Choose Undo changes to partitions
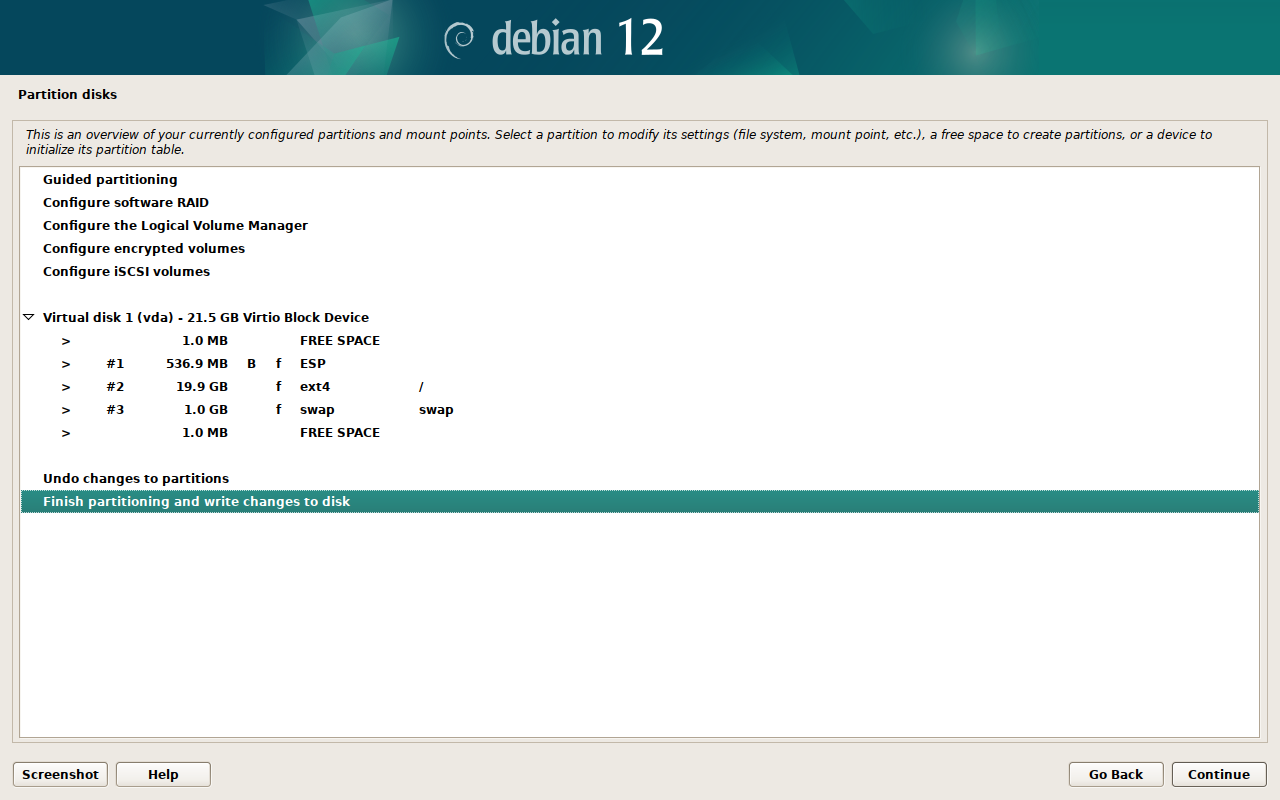Viewport: 1280px width, 800px height. (136, 479)
